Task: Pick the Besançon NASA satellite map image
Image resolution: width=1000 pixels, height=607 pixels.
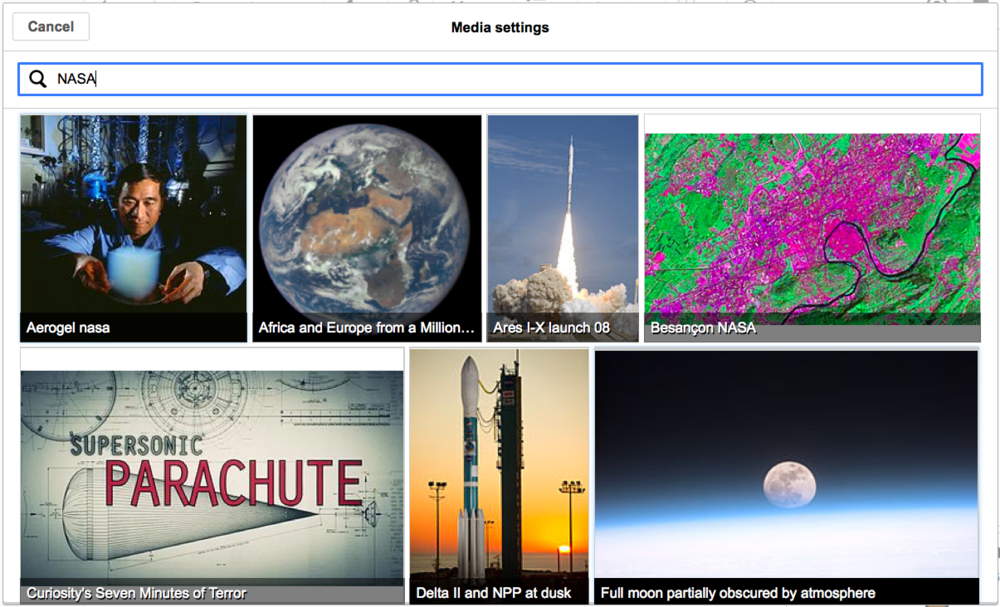Action: click(x=812, y=215)
